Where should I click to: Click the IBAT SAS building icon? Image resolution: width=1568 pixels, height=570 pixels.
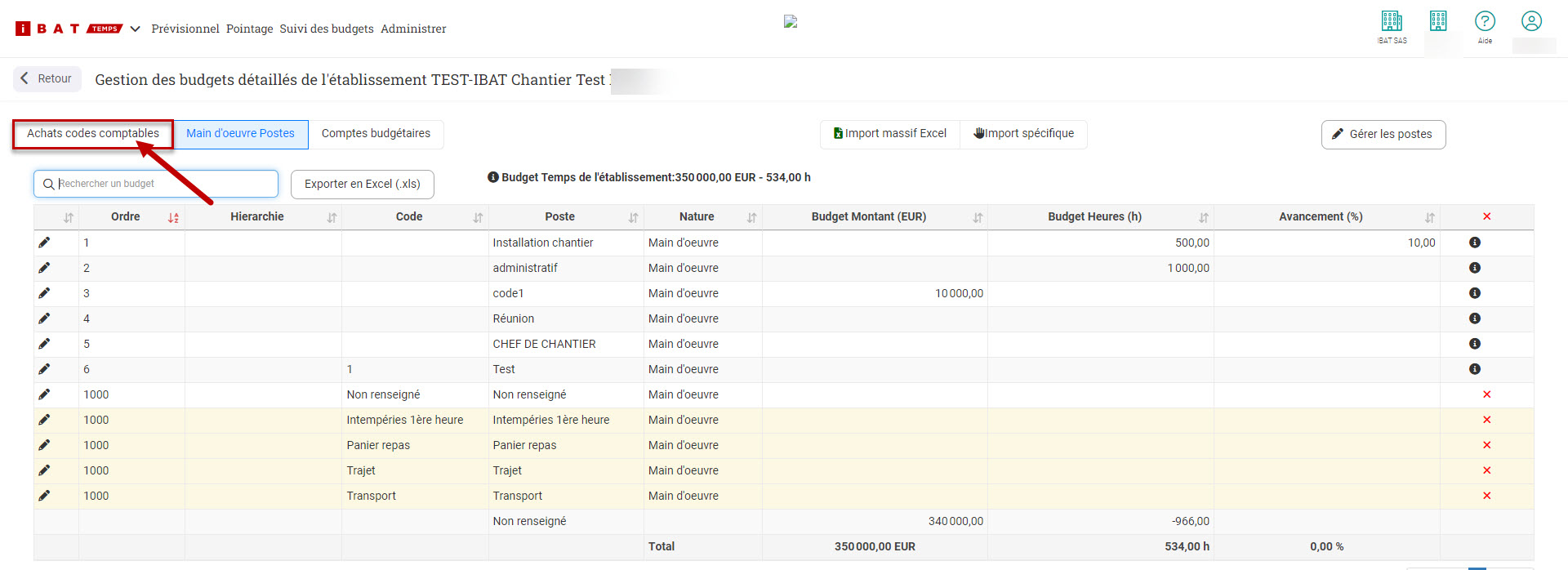pyautogui.click(x=1392, y=22)
